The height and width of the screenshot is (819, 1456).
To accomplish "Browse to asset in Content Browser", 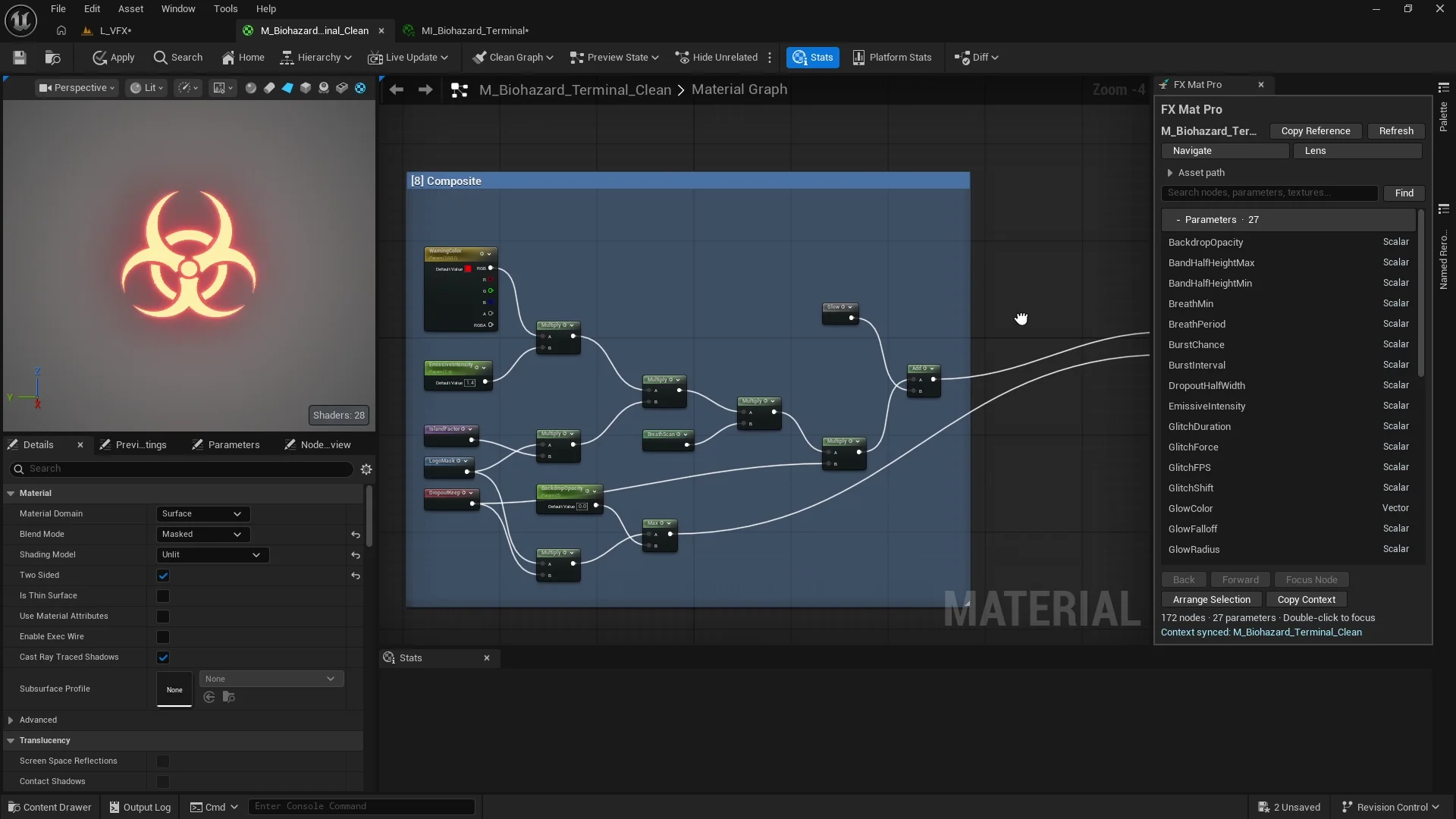I will point(53,58).
